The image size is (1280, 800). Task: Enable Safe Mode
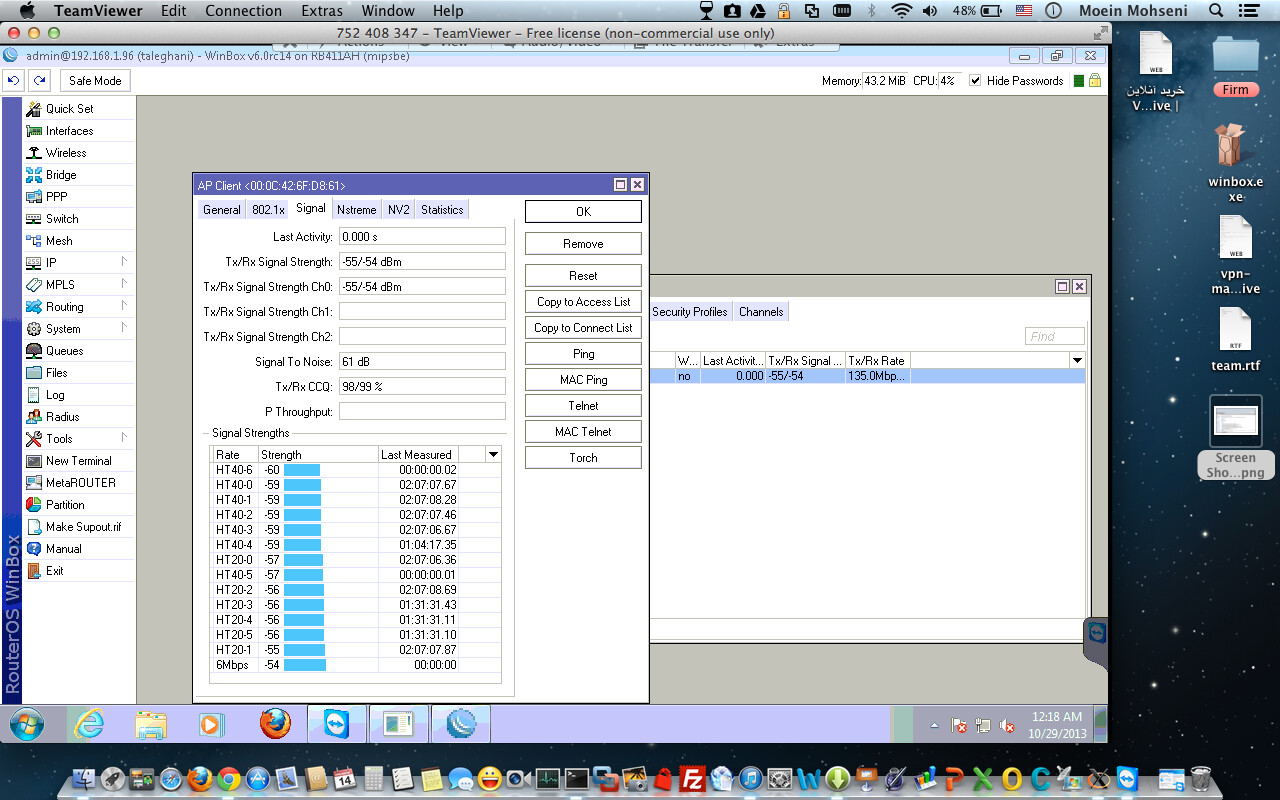pos(94,80)
